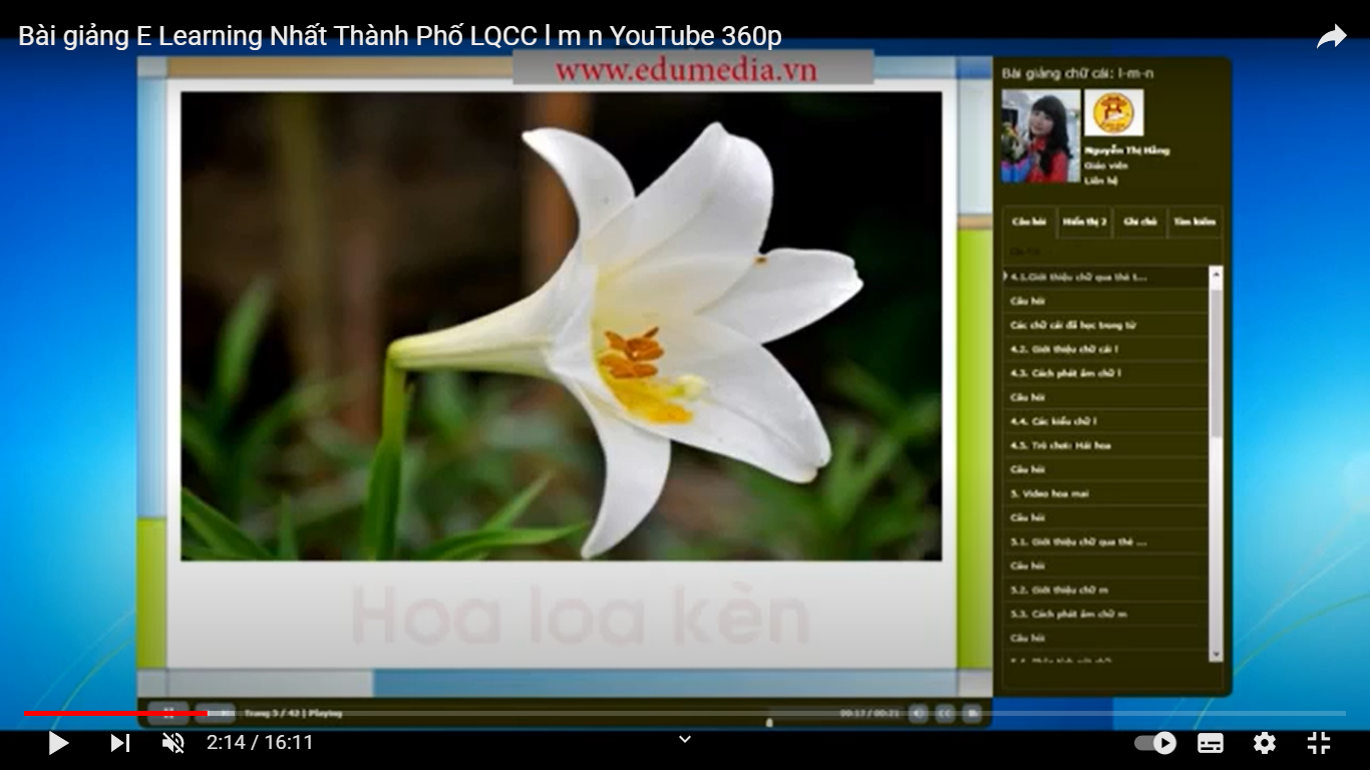Viewport: 1370px width, 770px height.
Task: Expand the chevron above player controls
Action: tap(685, 740)
